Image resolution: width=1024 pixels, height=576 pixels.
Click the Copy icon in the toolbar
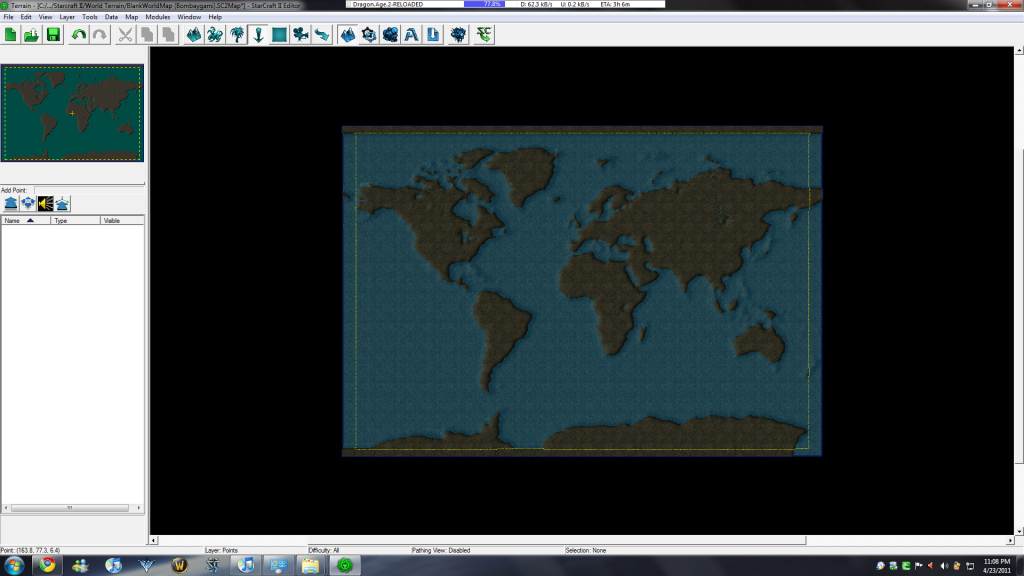click(x=147, y=35)
